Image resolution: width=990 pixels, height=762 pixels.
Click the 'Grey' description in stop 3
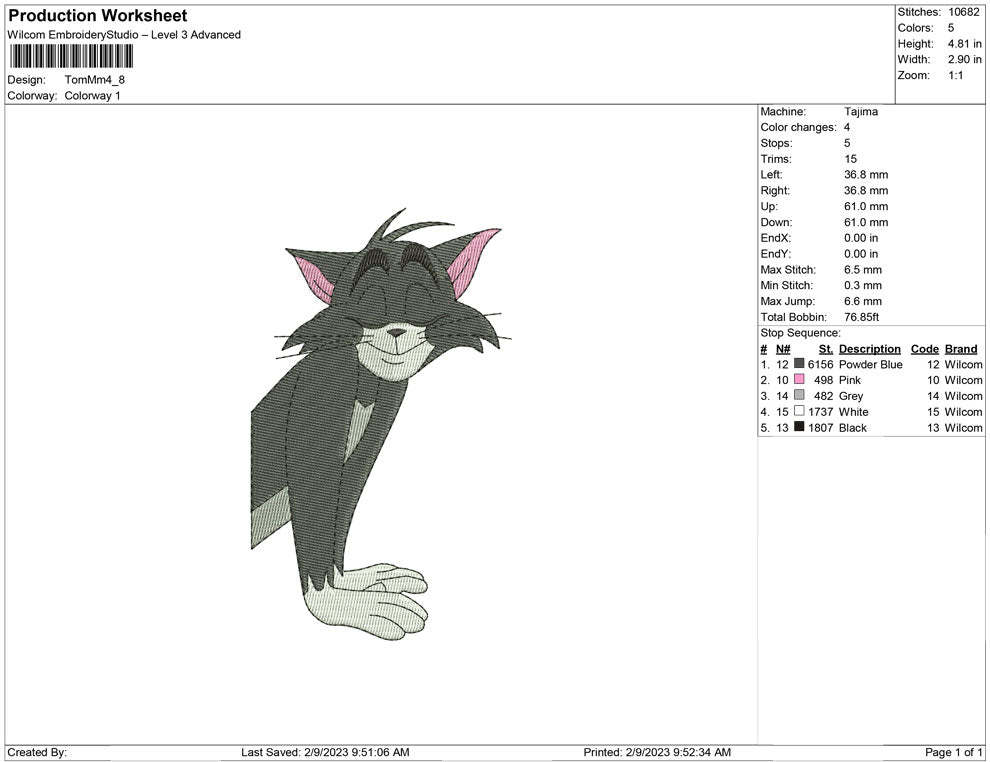[850, 396]
